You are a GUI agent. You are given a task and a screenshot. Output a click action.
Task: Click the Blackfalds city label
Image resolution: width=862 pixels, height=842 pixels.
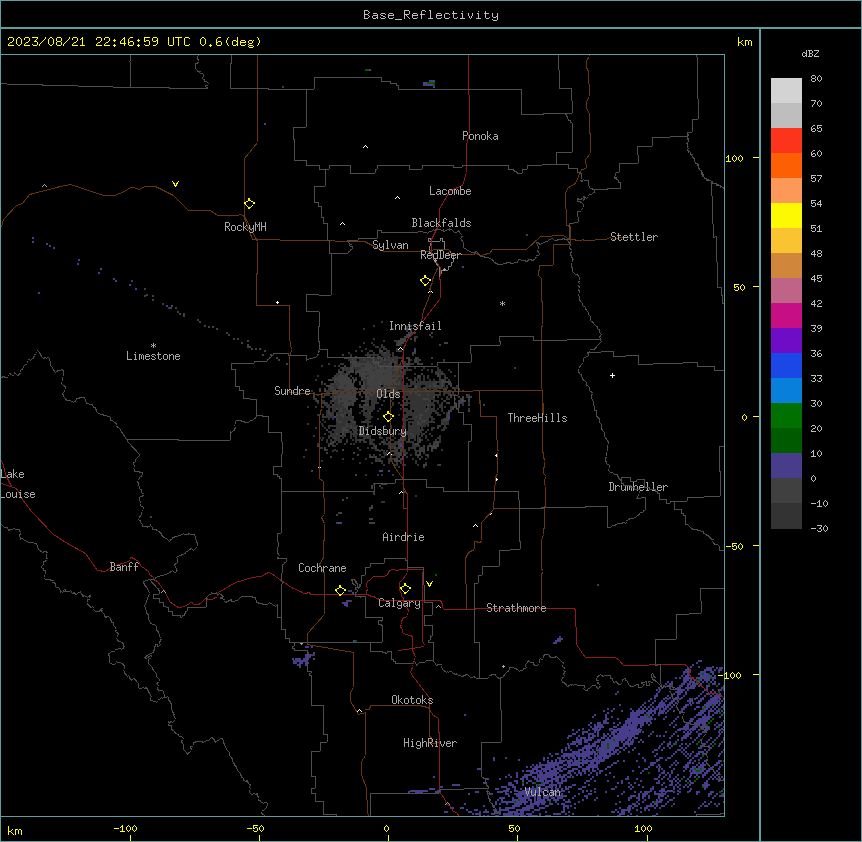tap(441, 223)
